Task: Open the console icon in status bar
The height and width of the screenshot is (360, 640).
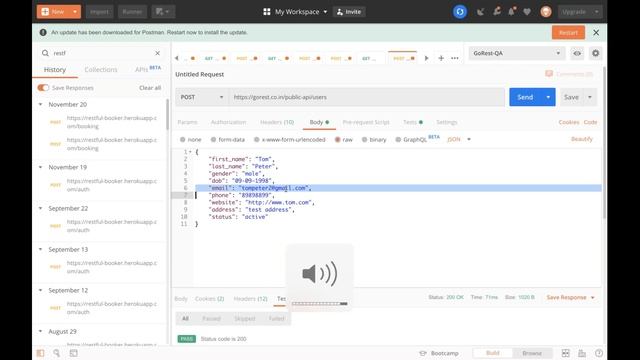Action: [x=73, y=353]
